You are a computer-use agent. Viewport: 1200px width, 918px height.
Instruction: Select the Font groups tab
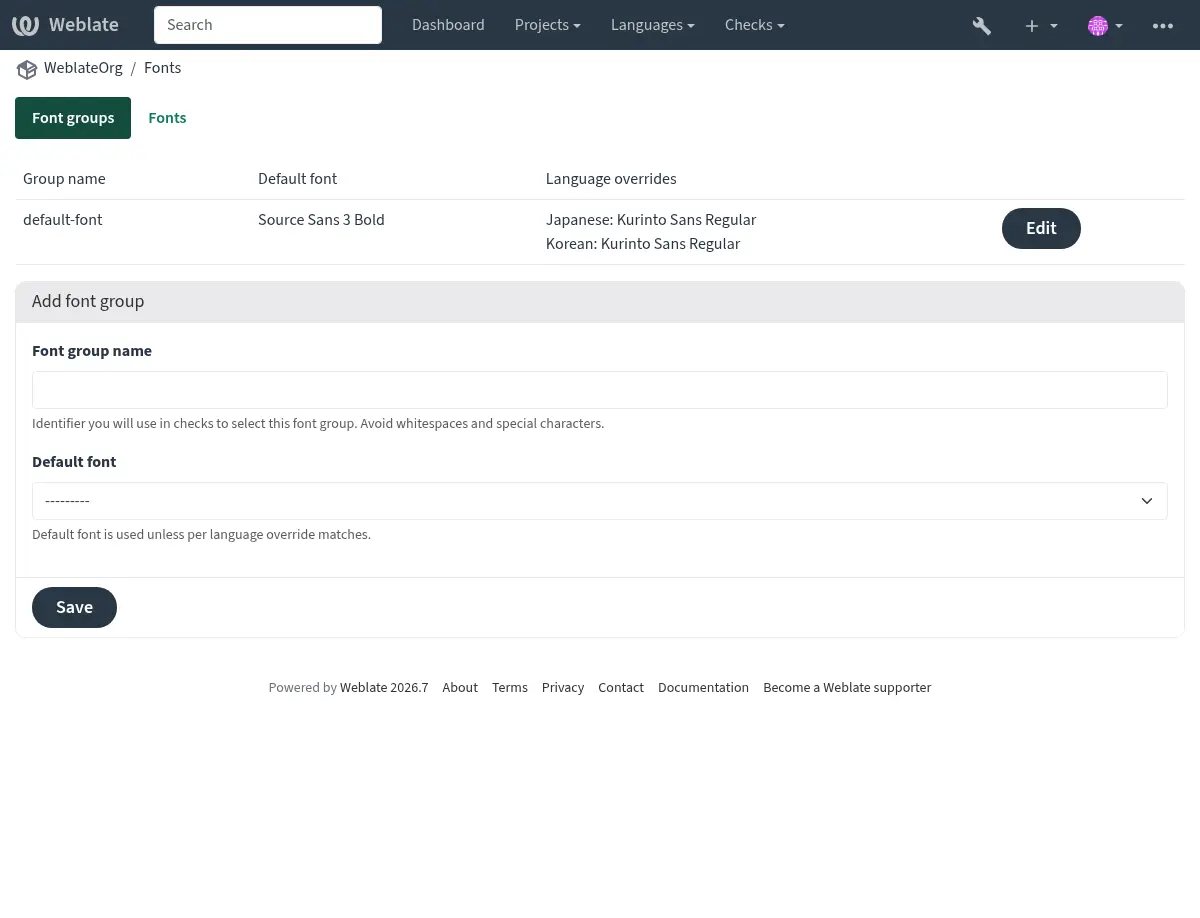[x=73, y=118]
